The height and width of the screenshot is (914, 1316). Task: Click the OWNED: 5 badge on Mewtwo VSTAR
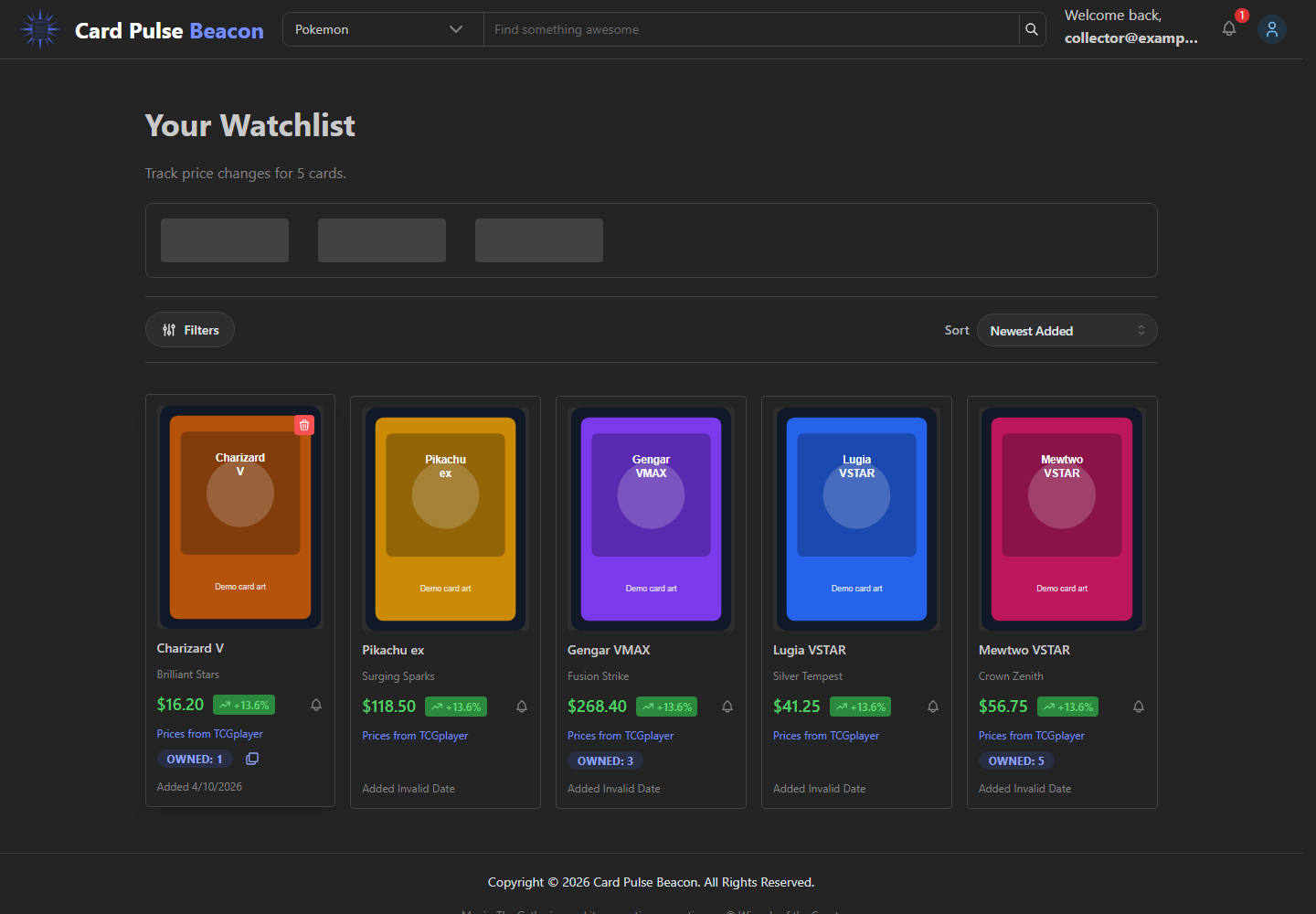[1016, 760]
